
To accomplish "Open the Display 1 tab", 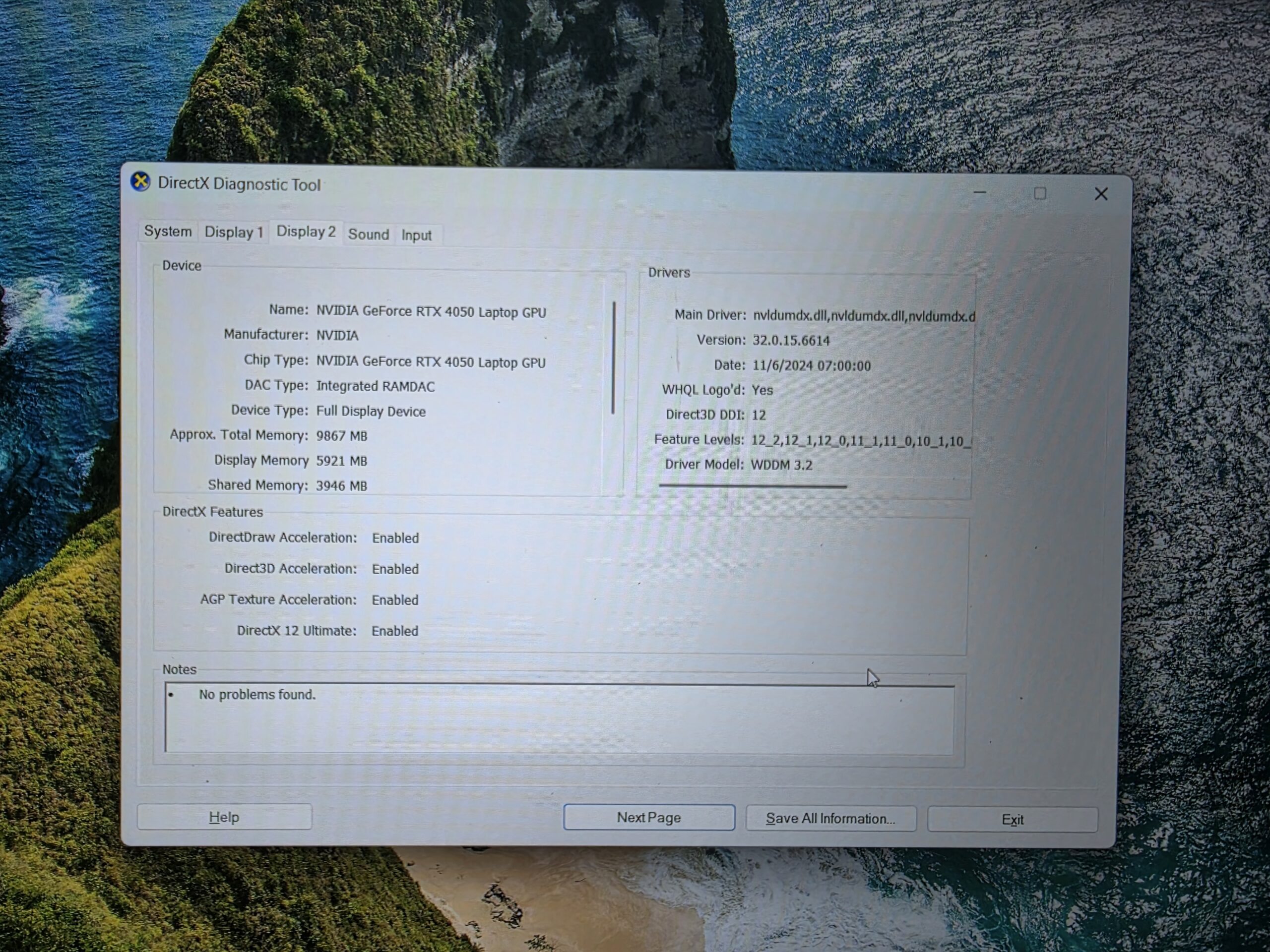I will coord(234,232).
